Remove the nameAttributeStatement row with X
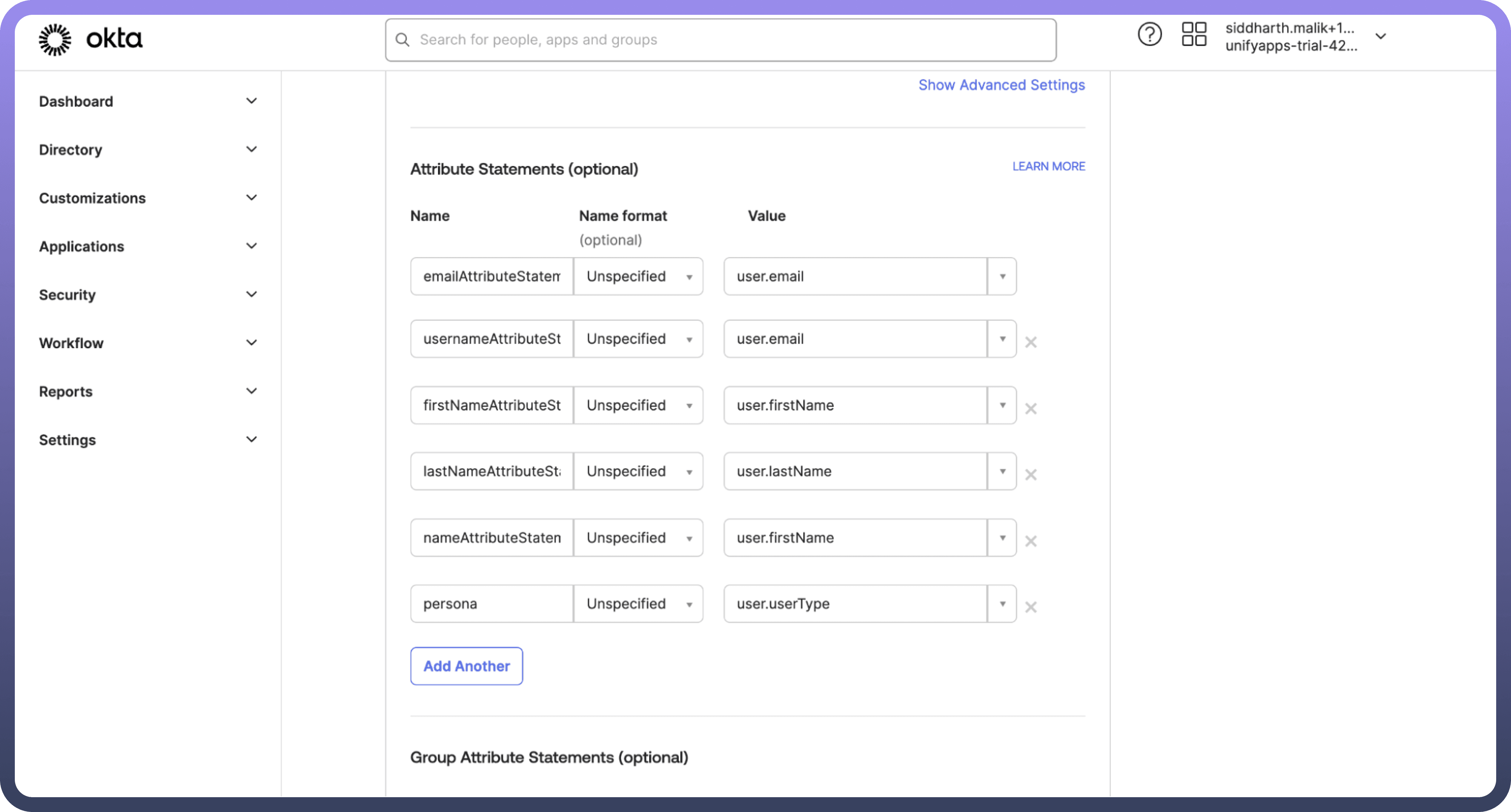This screenshot has width=1511, height=812. 1030,540
